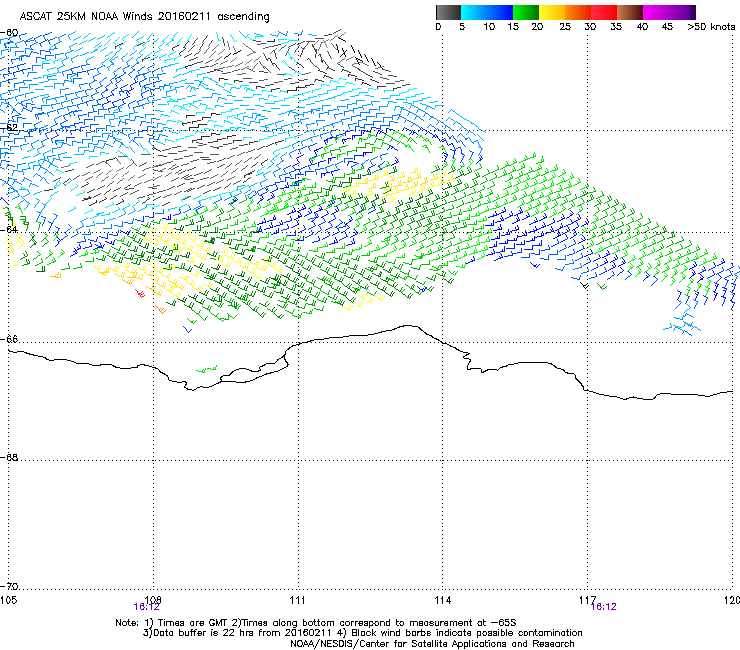Click the light blue barb cluster near longitude 119
This screenshot has height=650, width=740.
[682, 326]
